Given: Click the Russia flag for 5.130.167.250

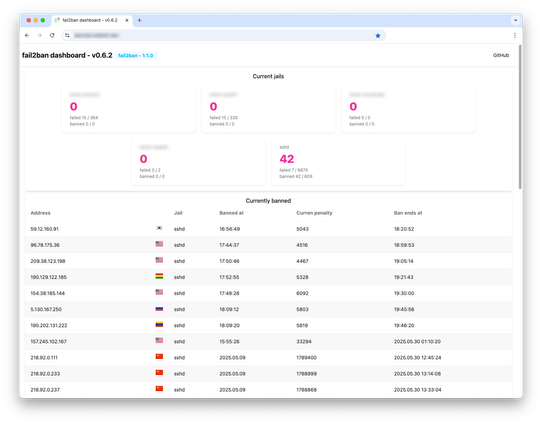Looking at the screenshot, I should click(x=159, y=309).
